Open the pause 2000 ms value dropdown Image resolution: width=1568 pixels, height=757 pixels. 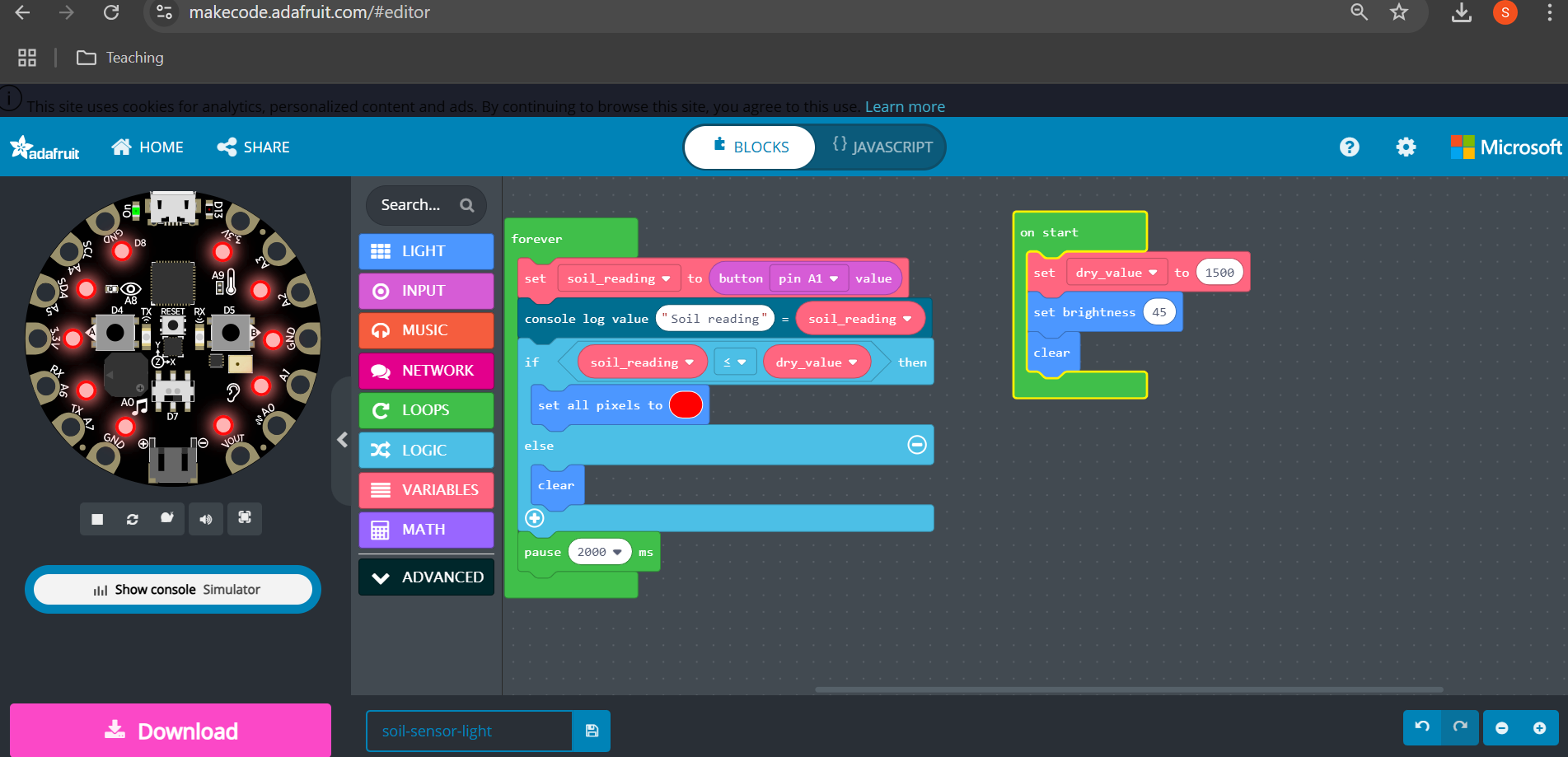click(x=617, y=553)
